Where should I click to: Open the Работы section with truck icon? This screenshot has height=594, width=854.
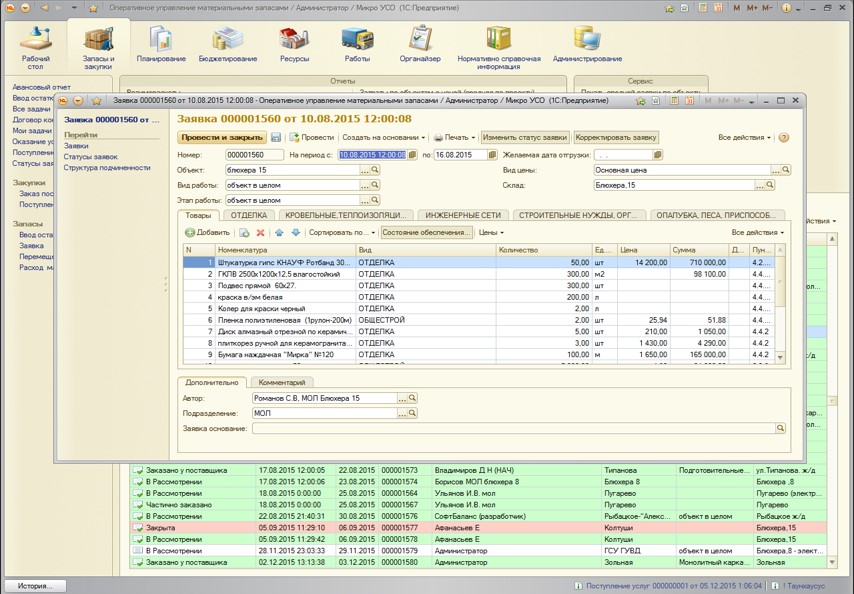pyautogui.click(x=357, y=45)
